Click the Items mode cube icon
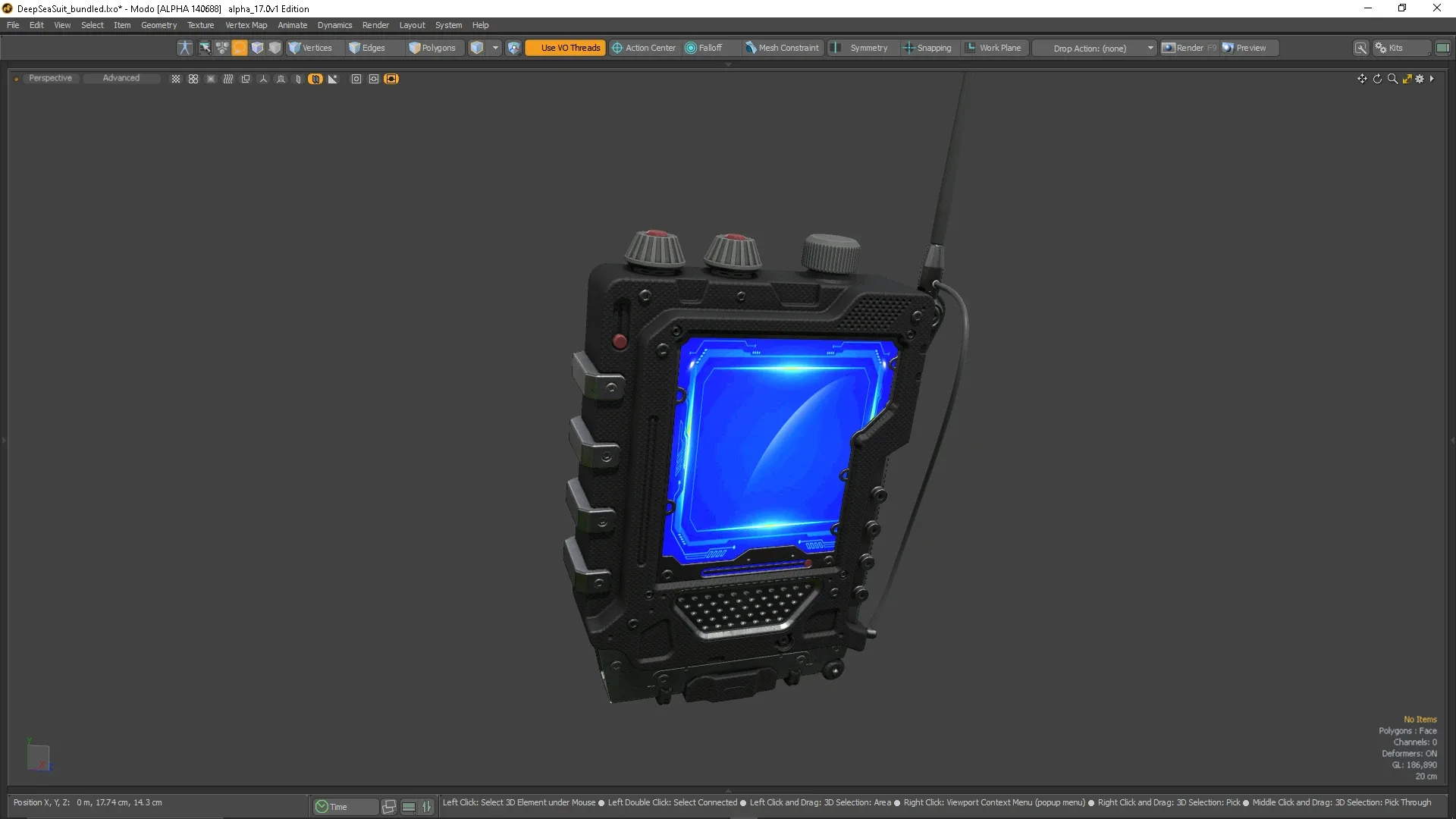This screenshot has height=819, width=1456. tap(477, 48)
